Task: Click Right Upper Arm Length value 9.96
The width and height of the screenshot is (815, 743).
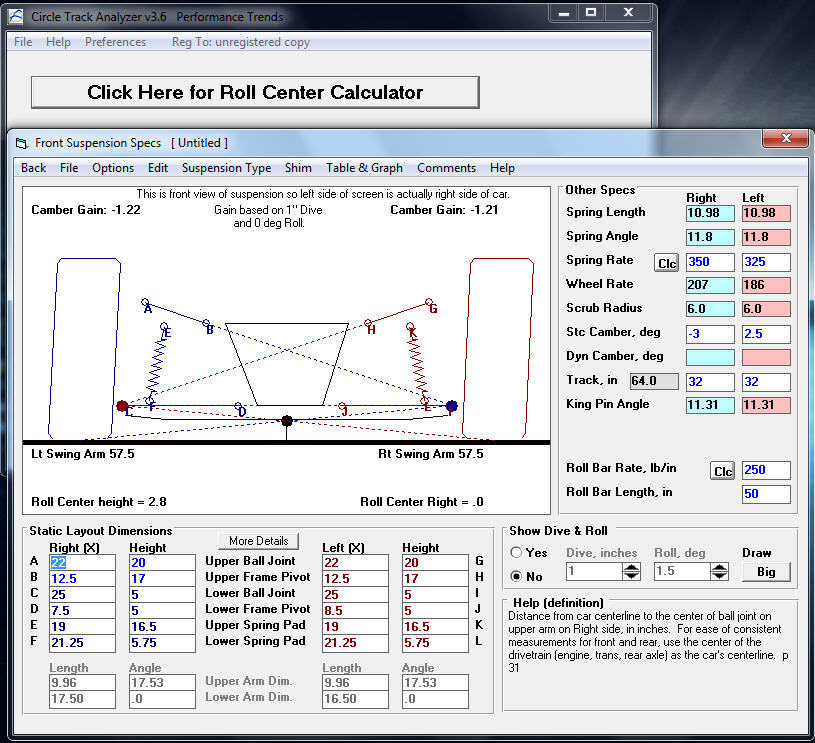Action: tap(82, 683)
